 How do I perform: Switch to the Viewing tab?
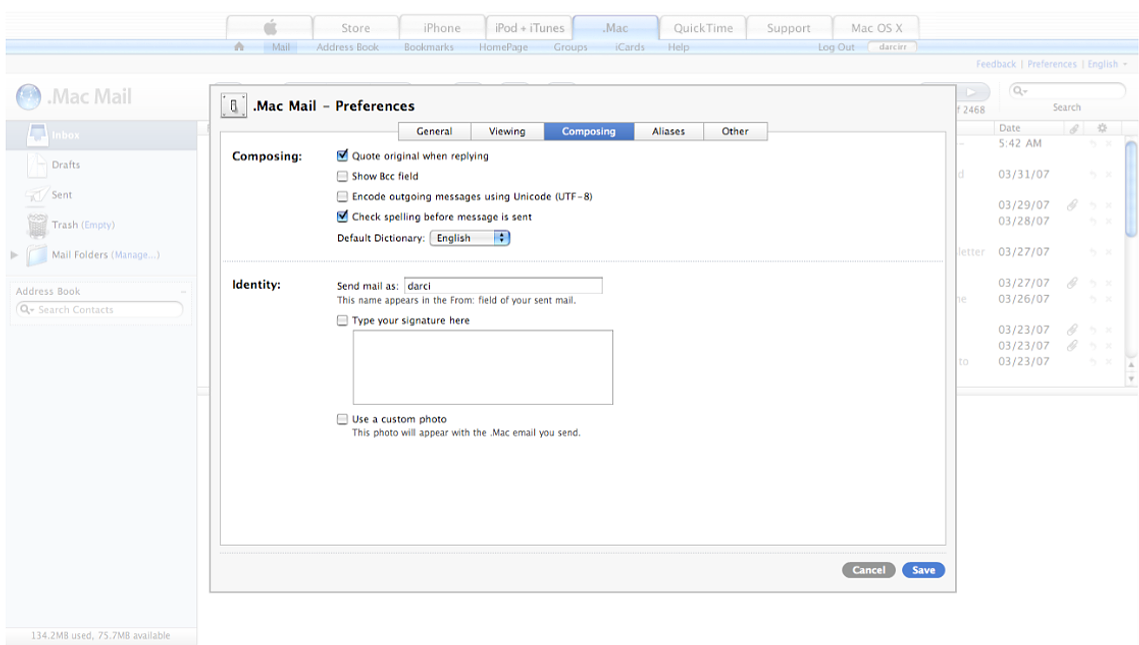(507, 131)
